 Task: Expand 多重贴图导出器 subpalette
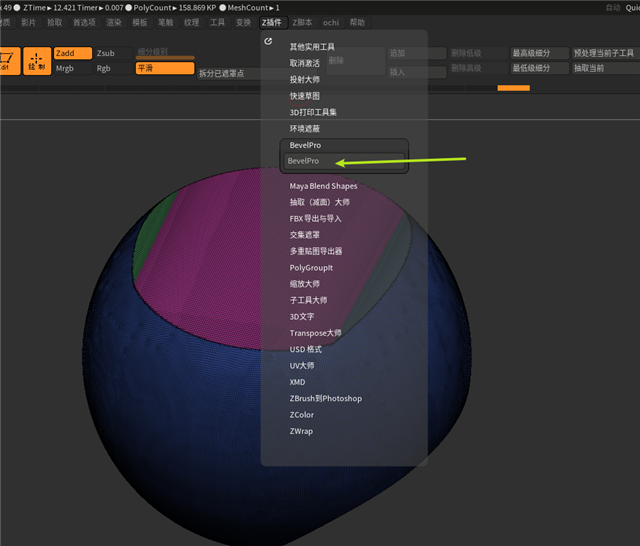(x=316, y=251)
